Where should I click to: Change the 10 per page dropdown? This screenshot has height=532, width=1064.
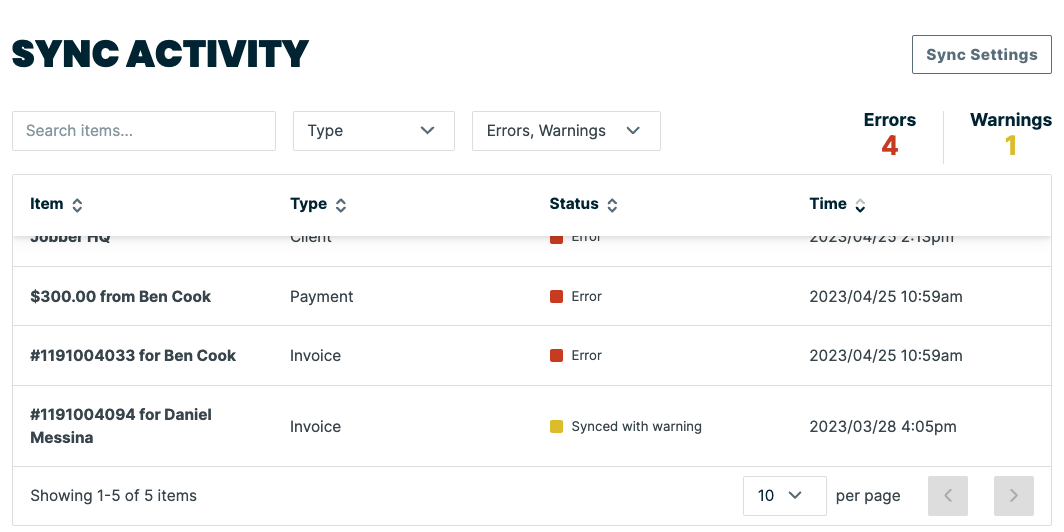(784, 496)
